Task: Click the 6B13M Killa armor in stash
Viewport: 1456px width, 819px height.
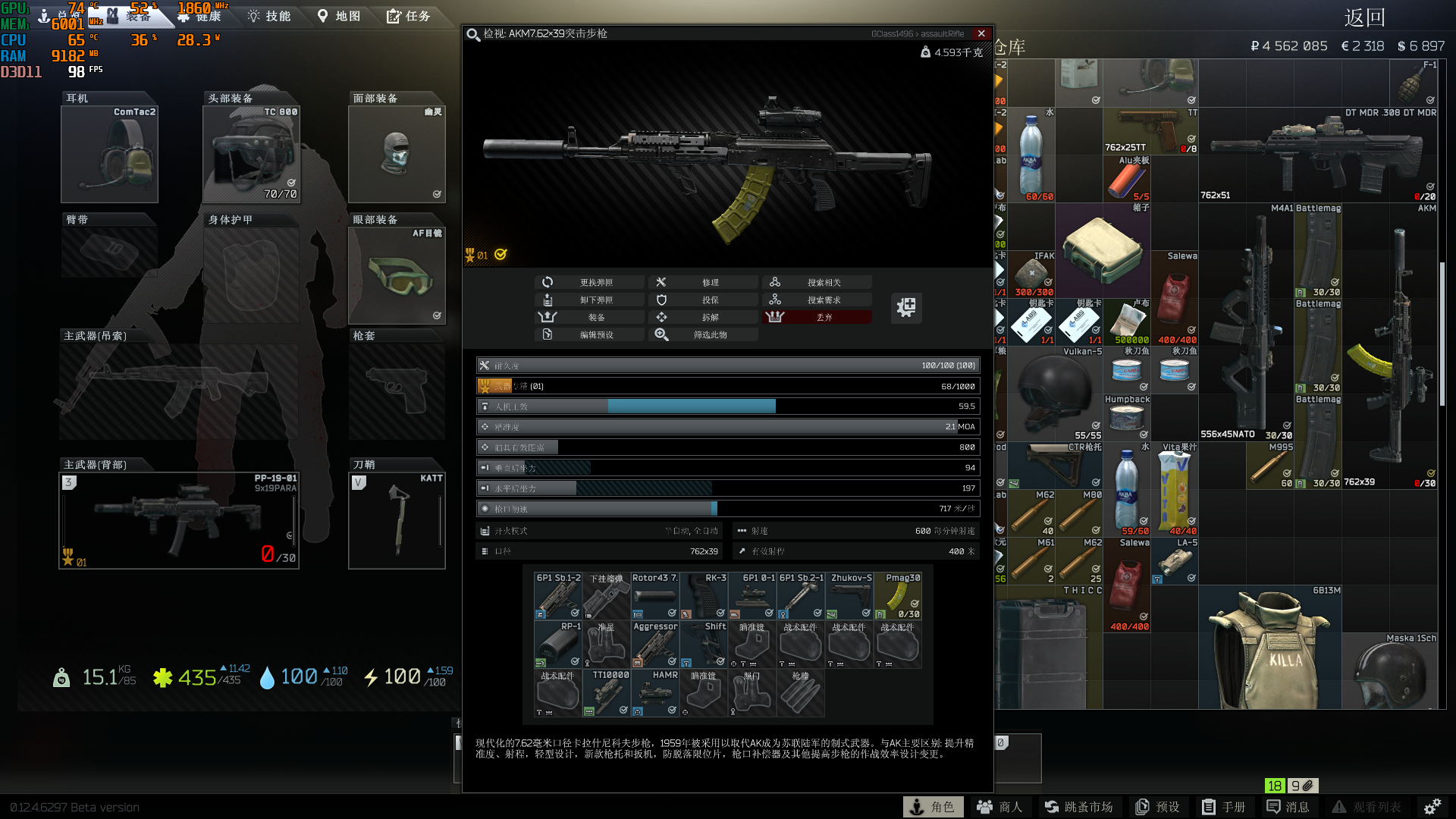Action: click(1270, 647)
